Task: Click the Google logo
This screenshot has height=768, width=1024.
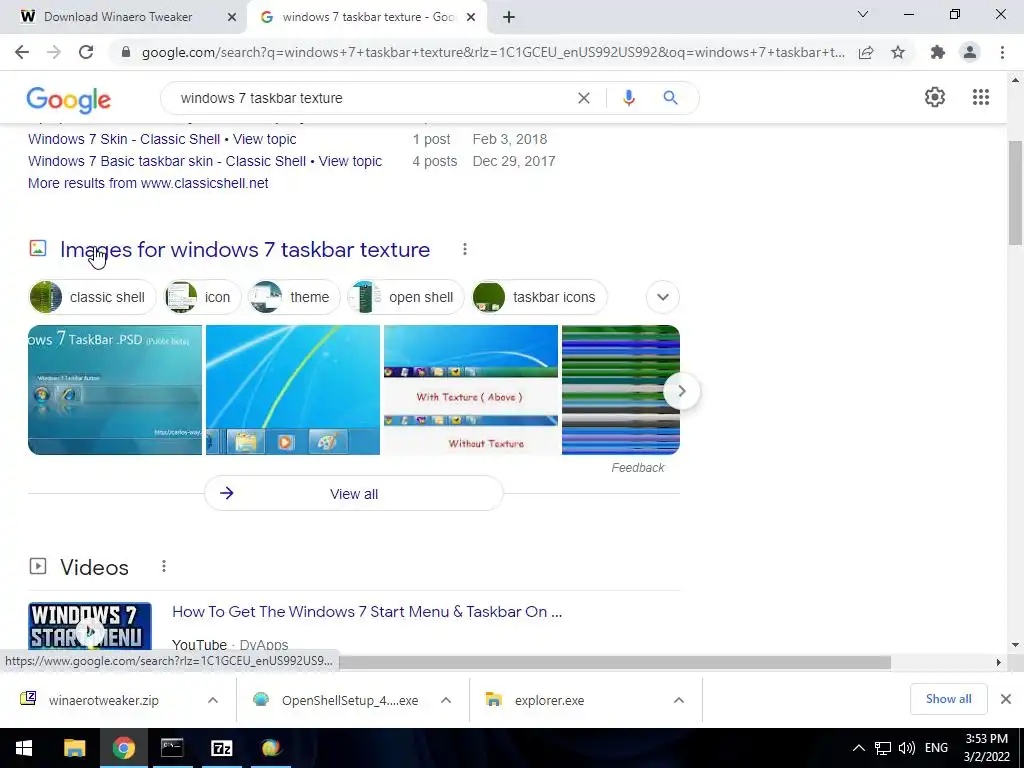Action: click(69, 99)
